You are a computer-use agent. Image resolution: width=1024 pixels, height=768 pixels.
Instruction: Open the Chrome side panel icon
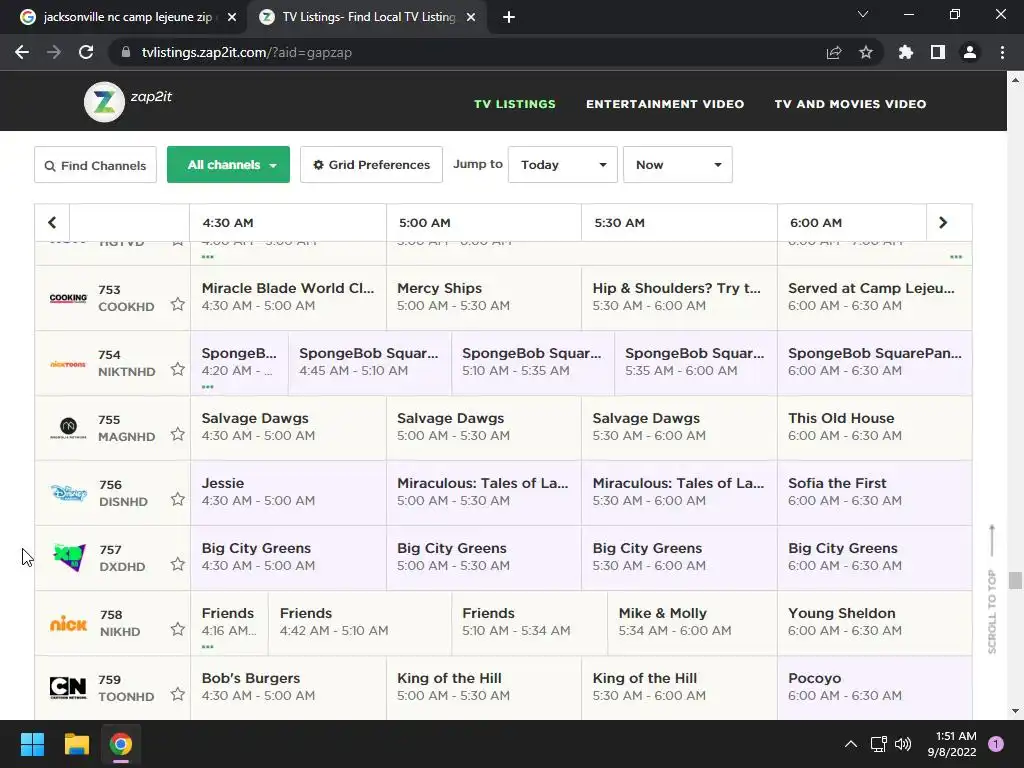(x=938, y=52)
